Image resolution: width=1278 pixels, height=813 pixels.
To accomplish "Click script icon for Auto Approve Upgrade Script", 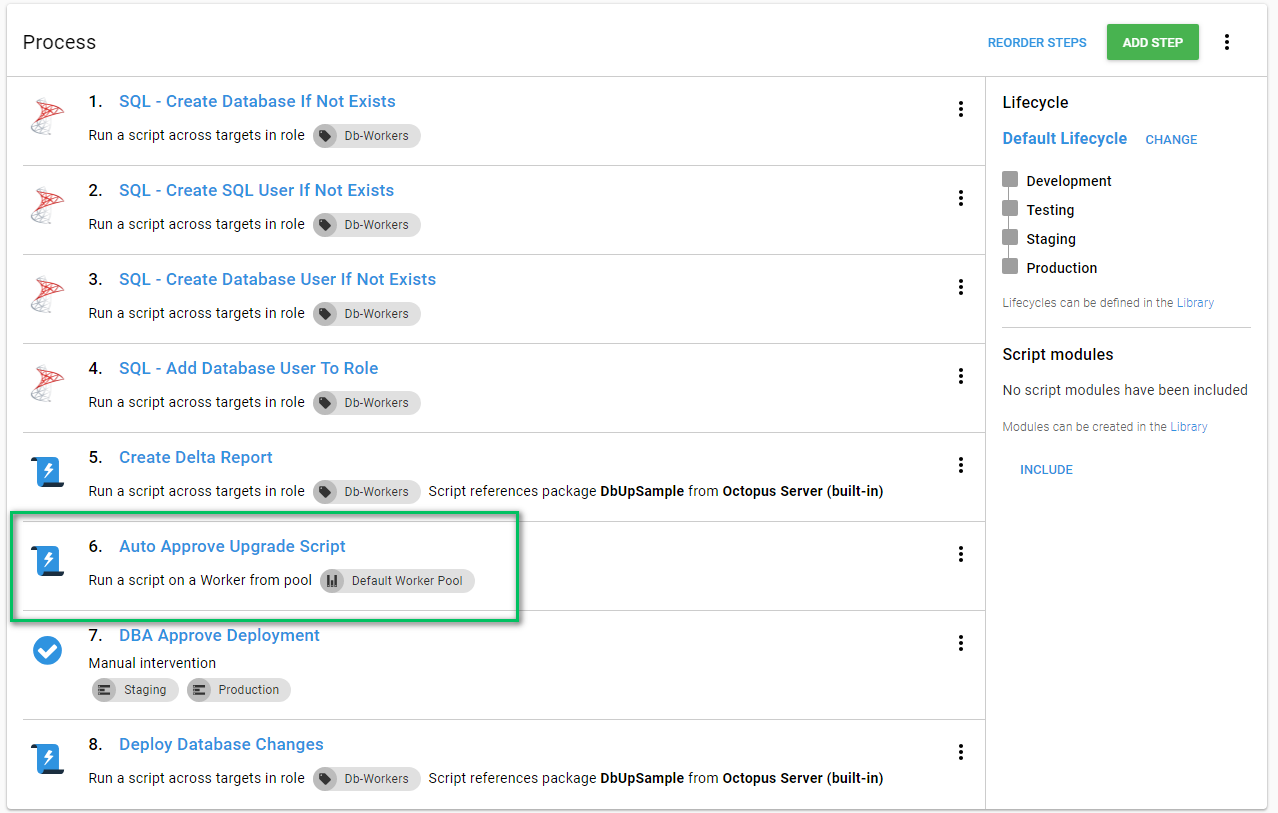I will pos(47,561).
